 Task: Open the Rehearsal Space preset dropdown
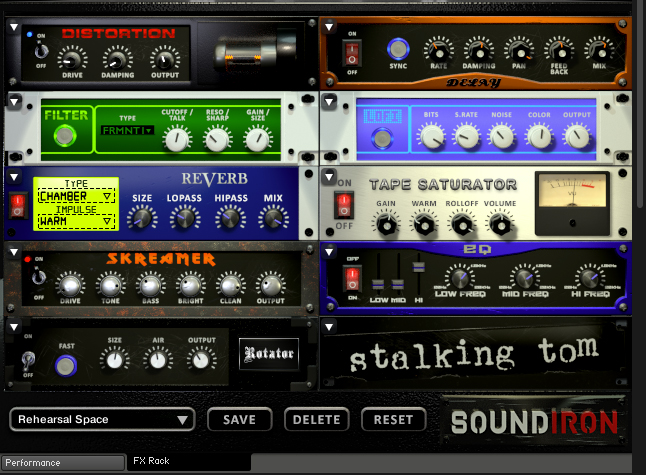click(x=101, y=419)
